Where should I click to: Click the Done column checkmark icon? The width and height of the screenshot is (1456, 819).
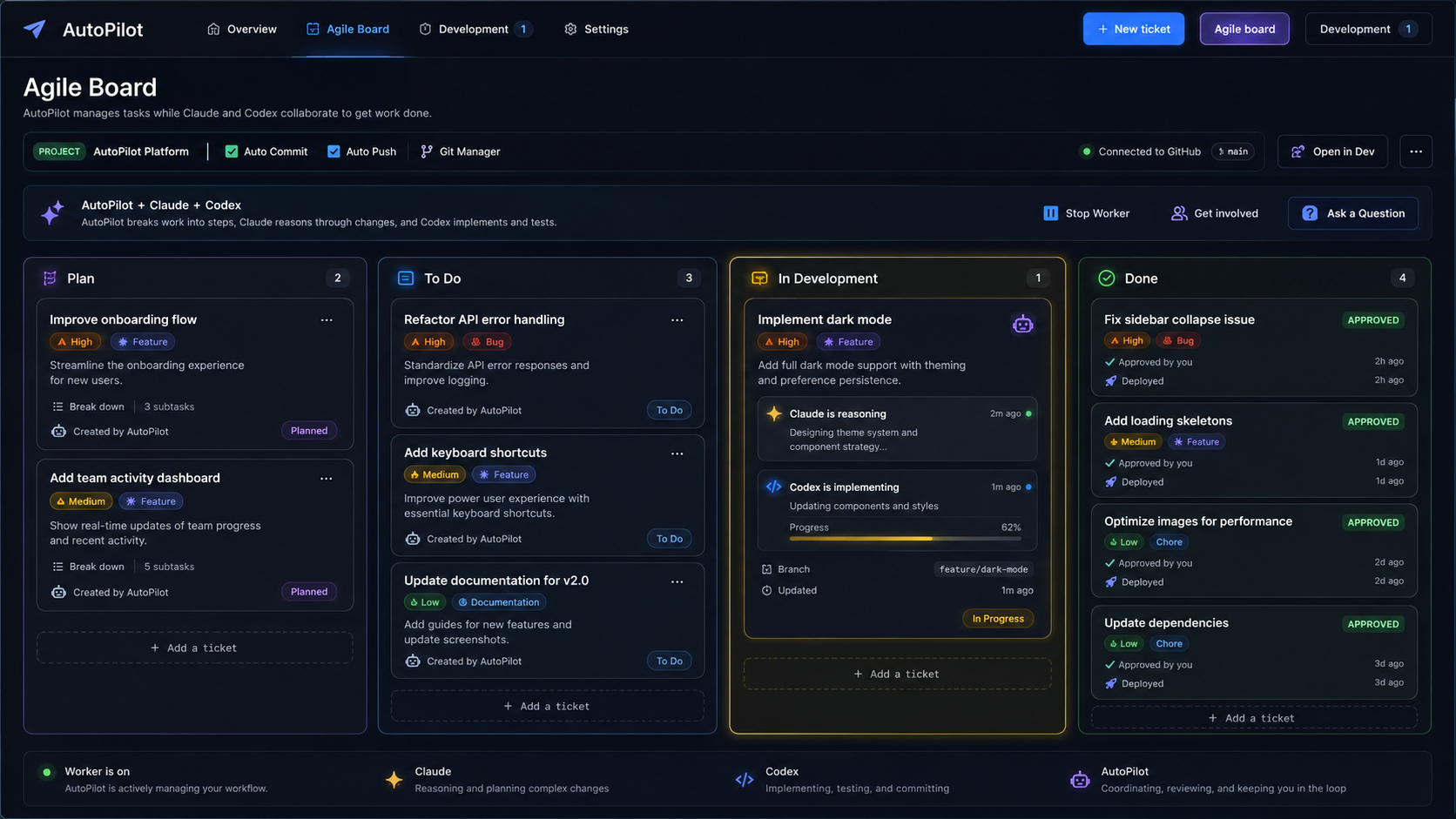(x=1107, y=279)
